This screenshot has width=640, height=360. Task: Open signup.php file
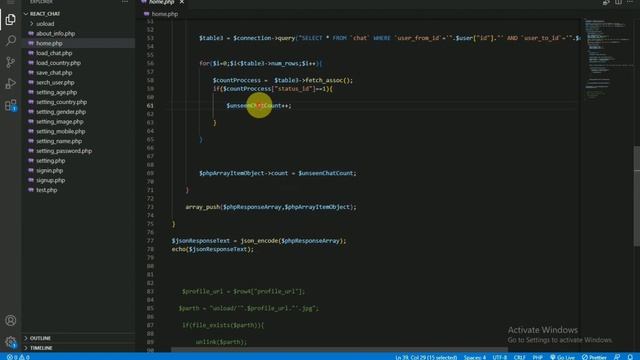pos(50,180)
